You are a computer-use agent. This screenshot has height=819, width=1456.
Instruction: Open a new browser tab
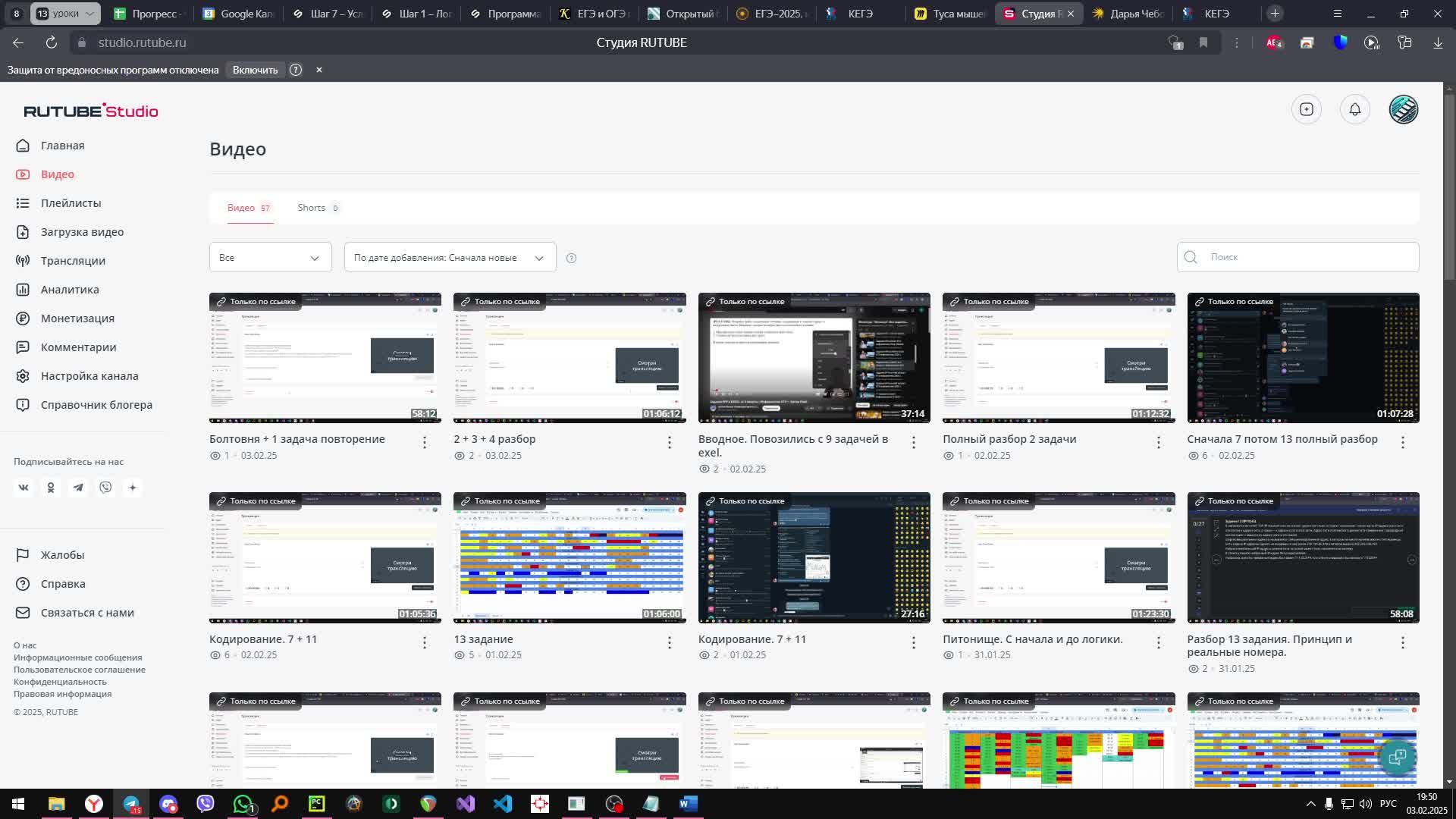(x=1275, y=14)
